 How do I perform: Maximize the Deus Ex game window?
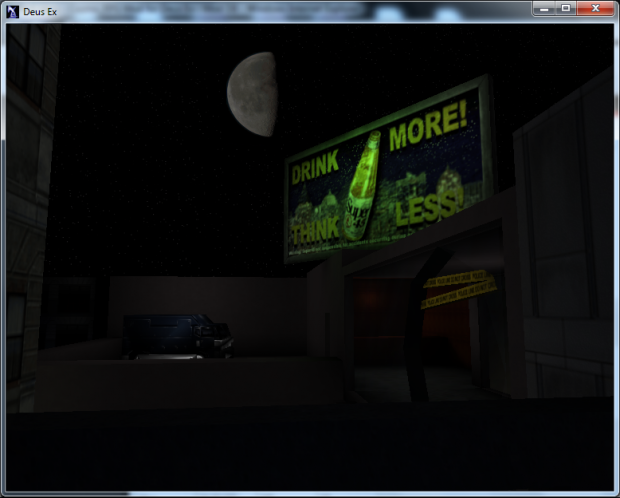[565, 8]
